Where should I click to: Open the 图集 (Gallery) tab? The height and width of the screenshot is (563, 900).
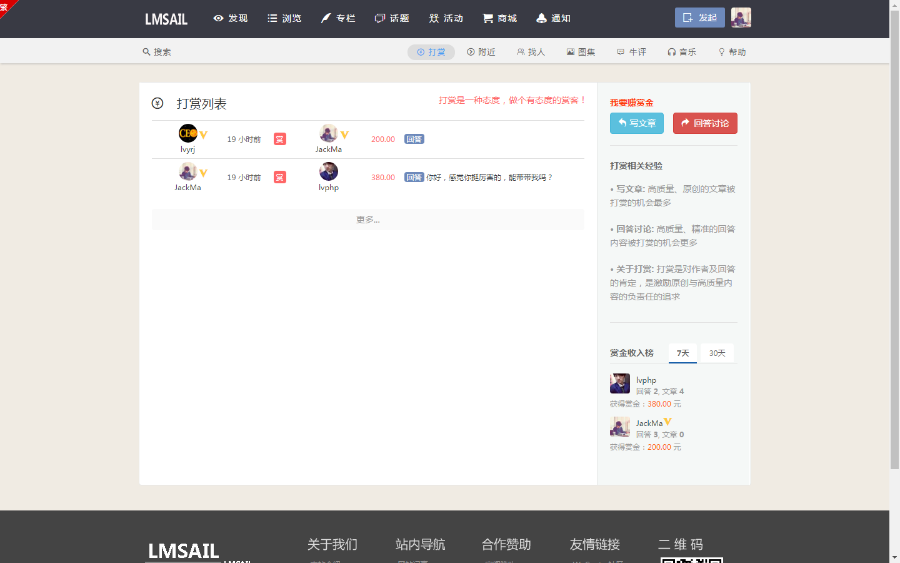click(581, 52)
